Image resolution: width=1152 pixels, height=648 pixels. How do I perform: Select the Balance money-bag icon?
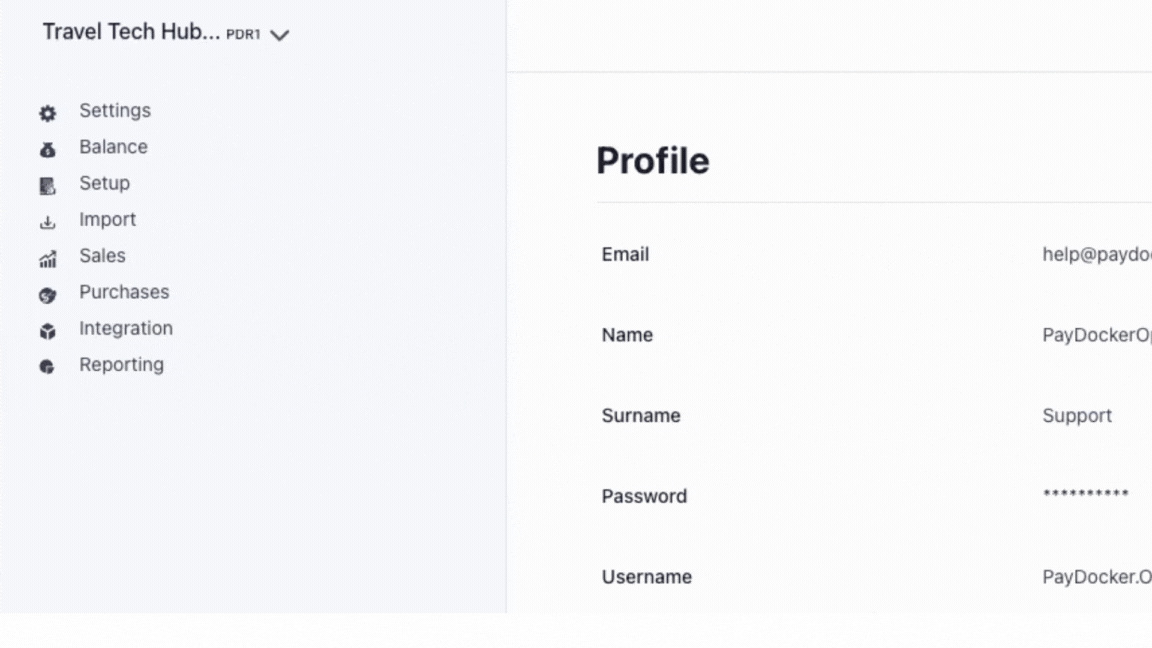pyautogui.click(x=46, y=147)
